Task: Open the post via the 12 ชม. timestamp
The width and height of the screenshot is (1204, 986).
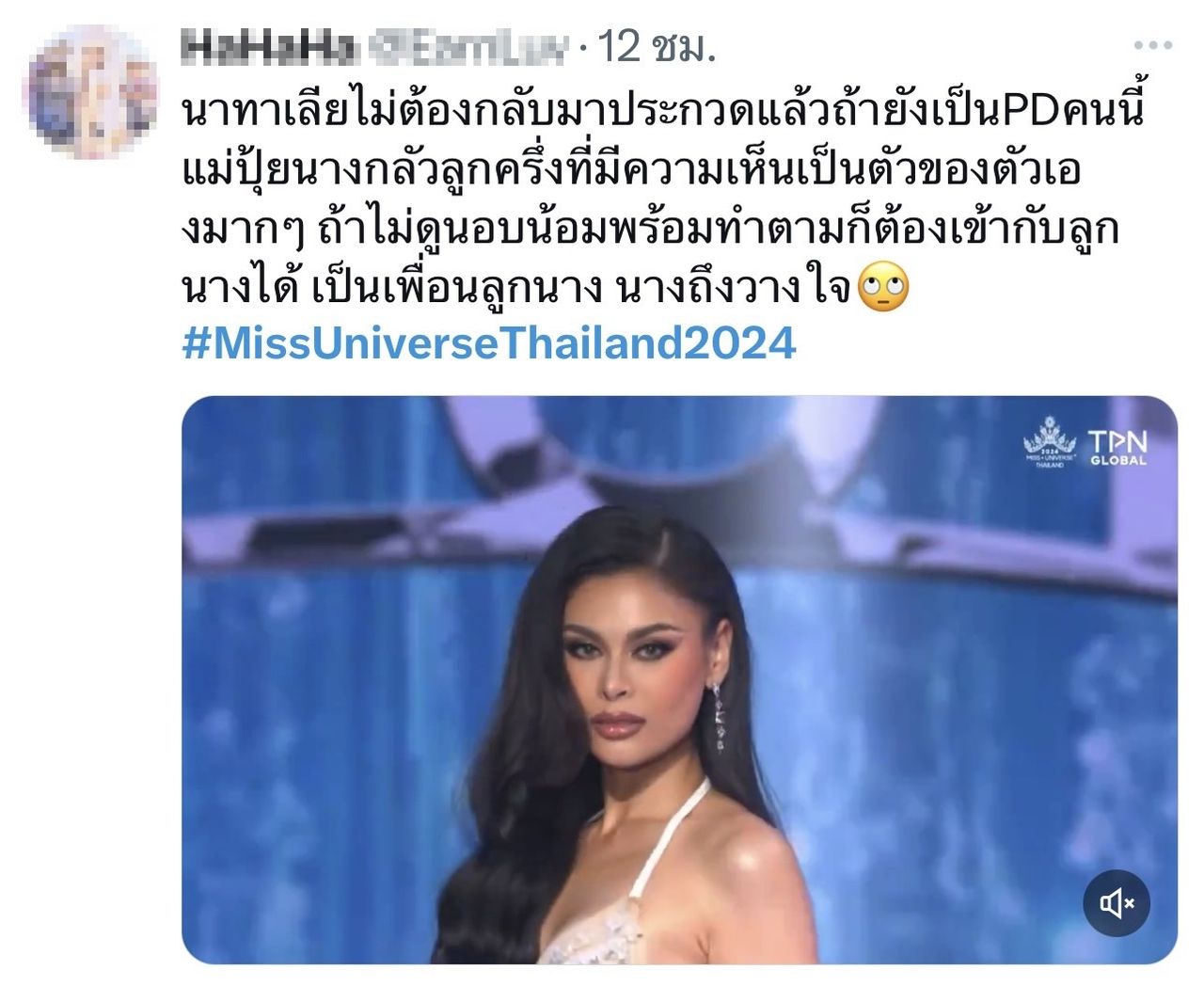Action: pos(657,46)
